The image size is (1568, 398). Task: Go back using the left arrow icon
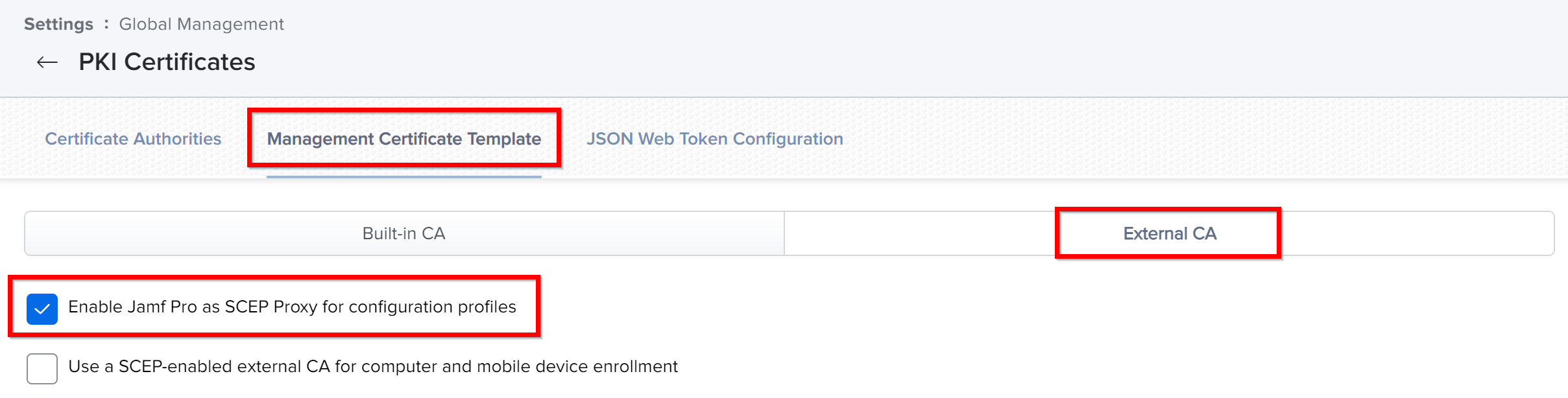pyautogui.click(x=47, y=62)
